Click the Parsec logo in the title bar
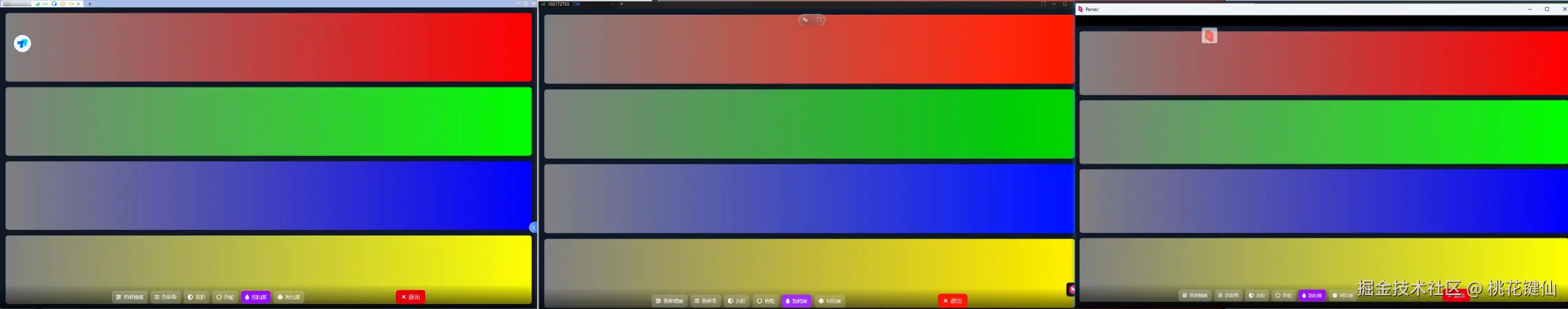The height and width of the screenshot is (309, 1568). coord(1081,9)
